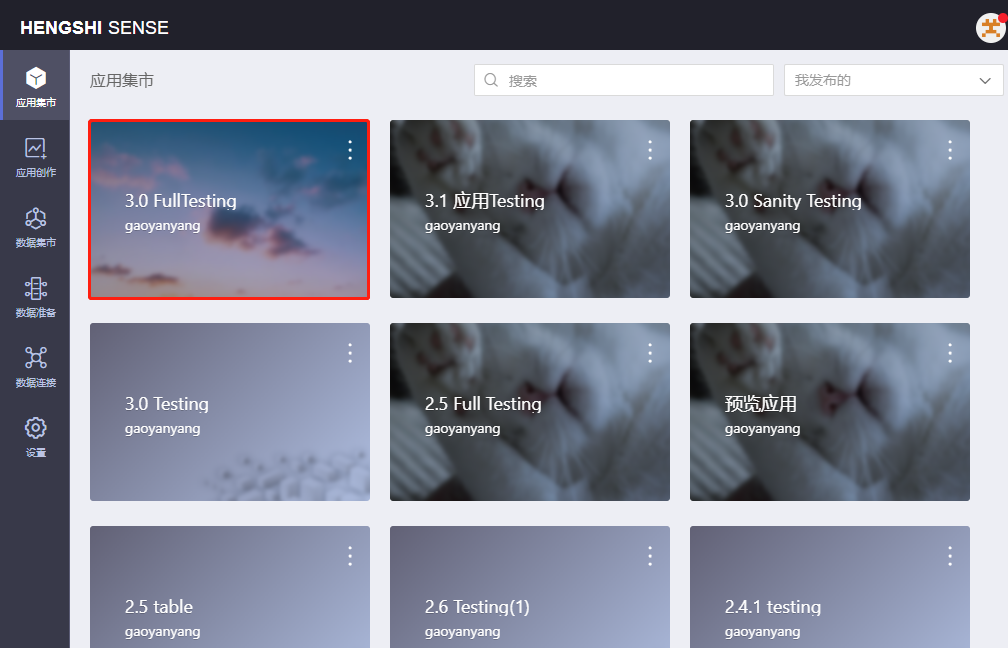Click gaoyanyang under 2.5 table
Image resolution: width=1008 pixels, height=648 pixels.
pos(163,633)
